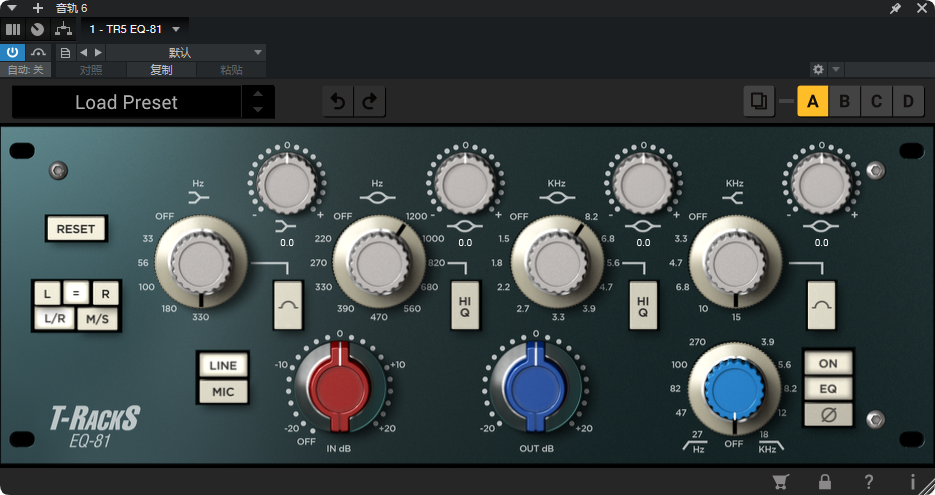Switch to L/R processing mode
The height and width of the screenshot is (495, 935).
click(x=54, y=318)
